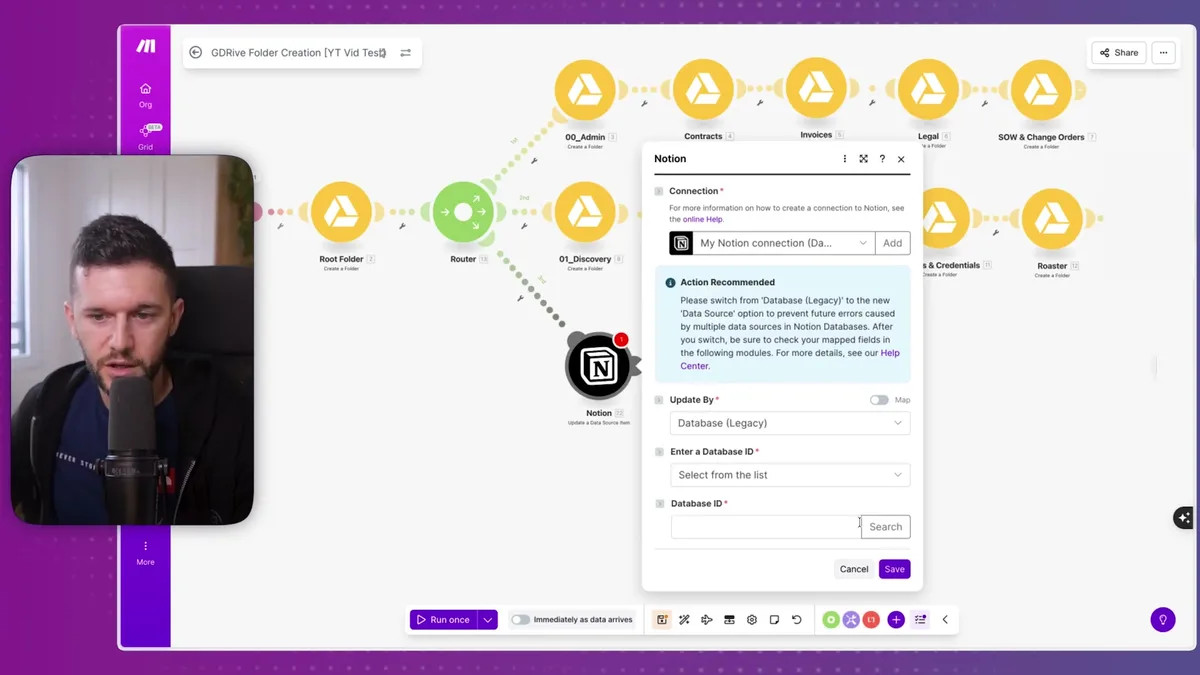1200x675 pixels.
Task: Open the Org section in the left sidebar
Action: 144,93
